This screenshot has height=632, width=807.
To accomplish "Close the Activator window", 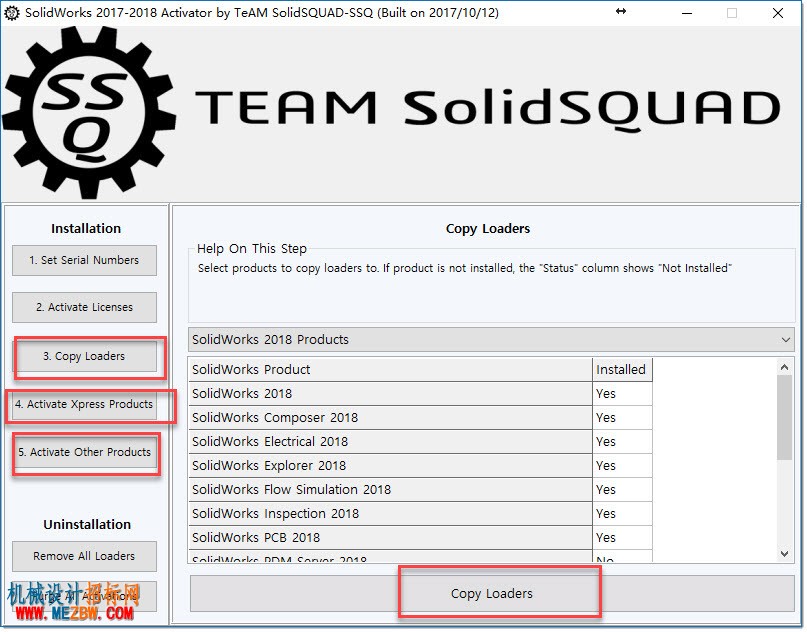I will pos(778,13).
